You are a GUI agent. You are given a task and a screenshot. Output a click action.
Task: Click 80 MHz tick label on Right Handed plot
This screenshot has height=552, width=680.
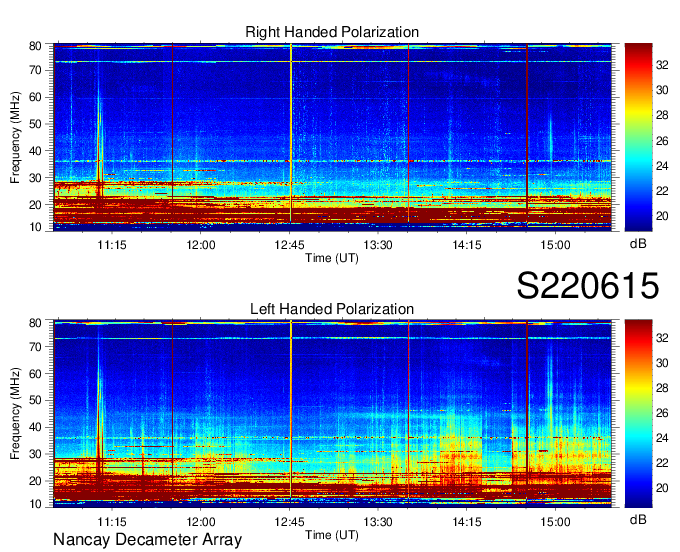coord(35,46)
